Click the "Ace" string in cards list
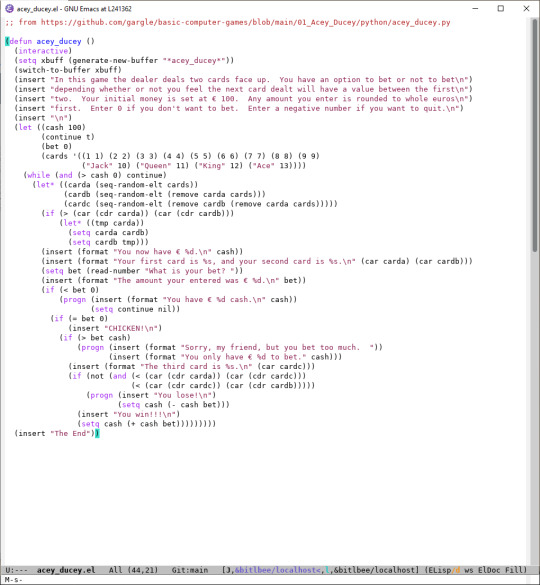 (x=264, y=166)
